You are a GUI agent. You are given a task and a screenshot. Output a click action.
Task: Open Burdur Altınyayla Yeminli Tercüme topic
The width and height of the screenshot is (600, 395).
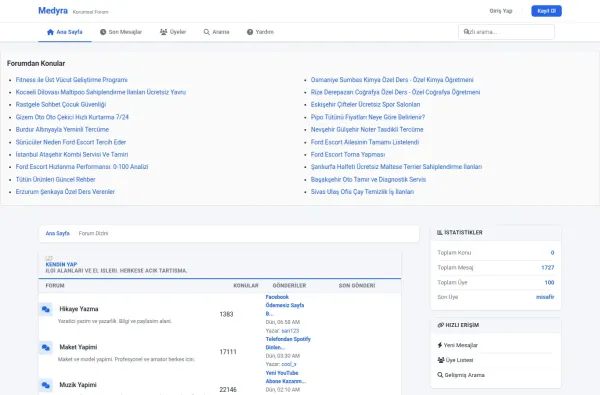[62, 129]
